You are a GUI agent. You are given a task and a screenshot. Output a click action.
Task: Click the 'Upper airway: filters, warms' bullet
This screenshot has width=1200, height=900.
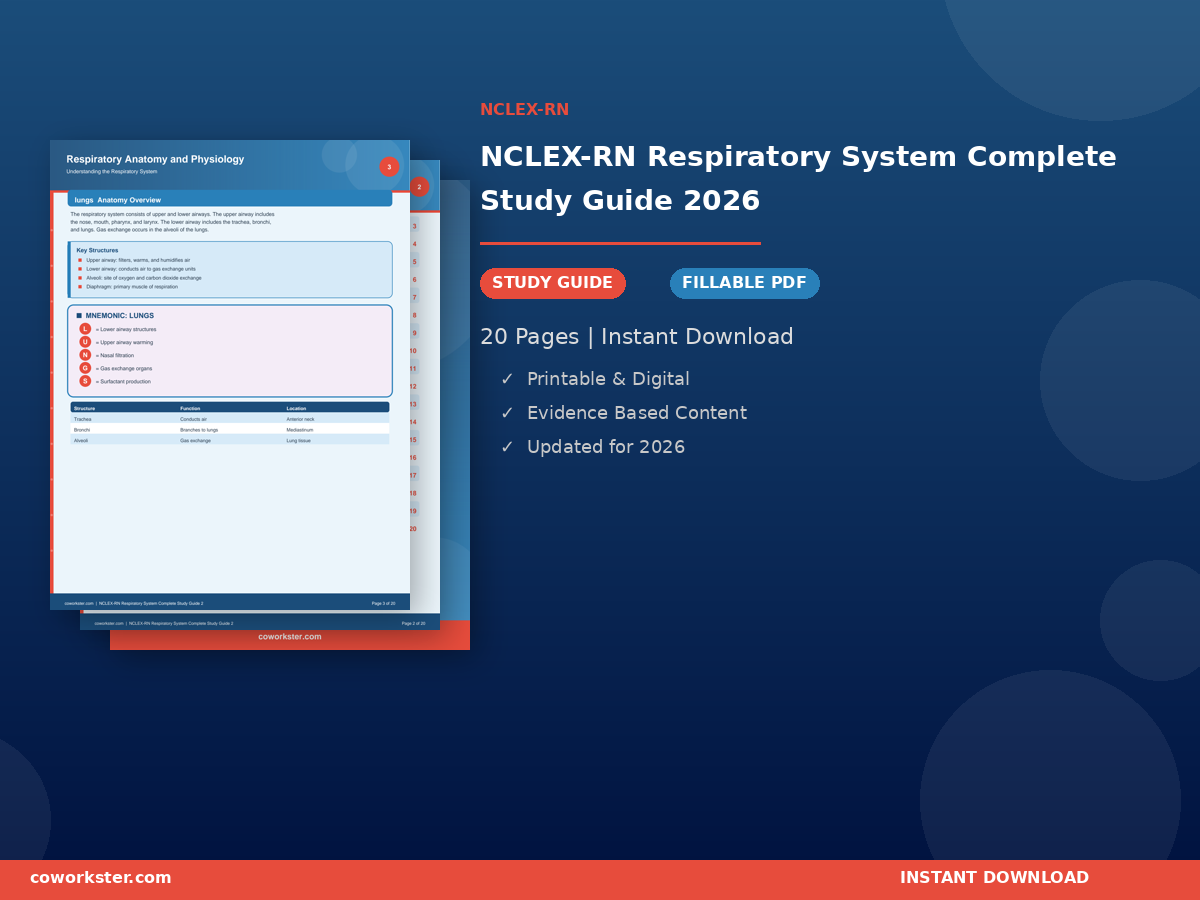coord(137,260)
